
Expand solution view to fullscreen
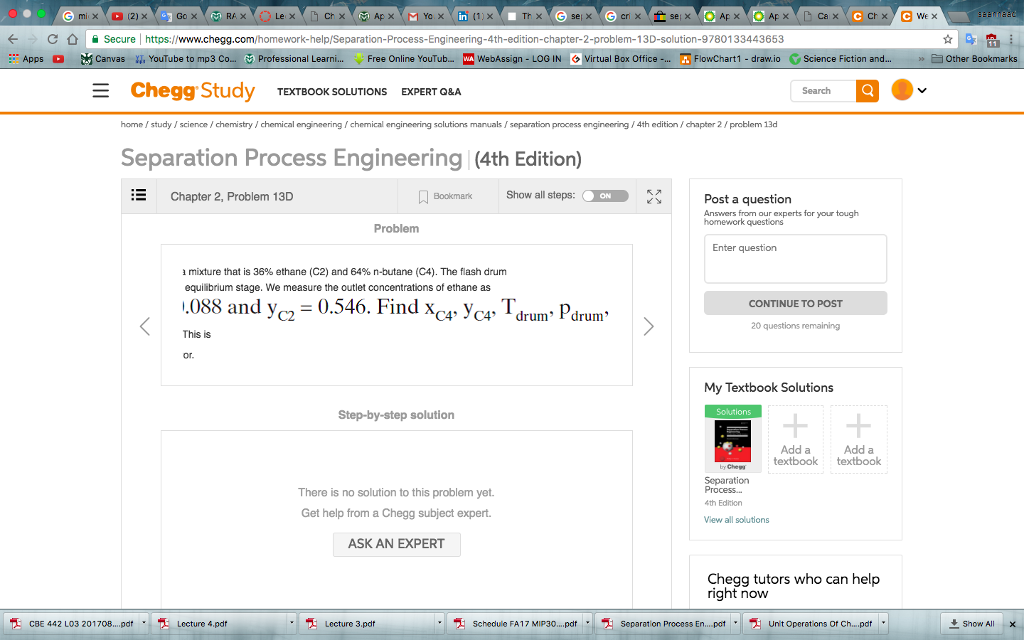click(x=654, y=195)
